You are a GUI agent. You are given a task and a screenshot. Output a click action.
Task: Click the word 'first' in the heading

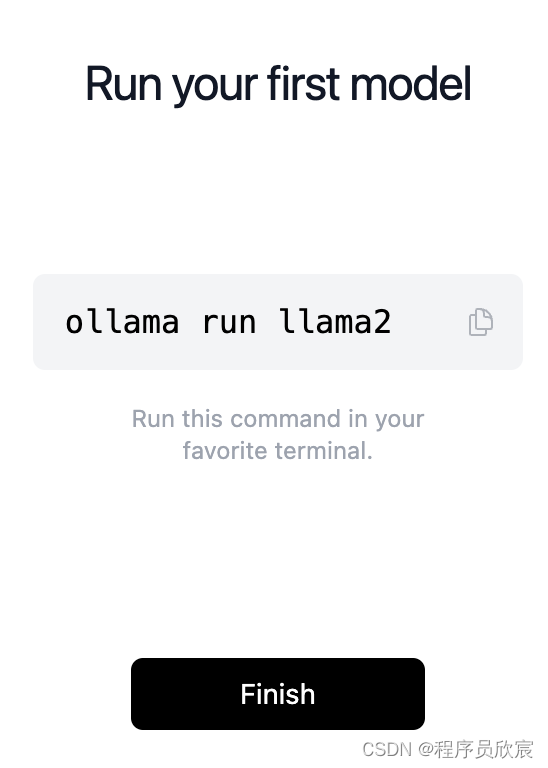coord(304,83)
